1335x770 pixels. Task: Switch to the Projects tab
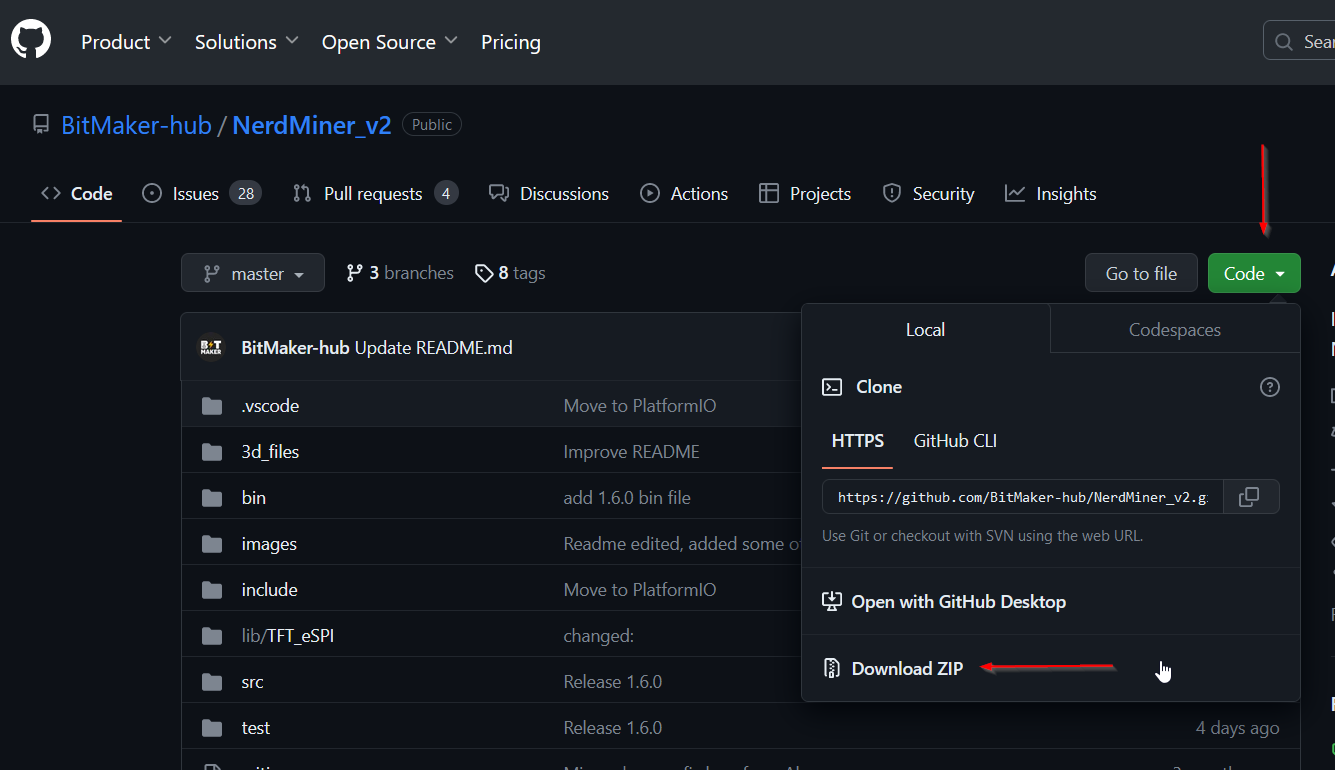(x=805, y=194)
